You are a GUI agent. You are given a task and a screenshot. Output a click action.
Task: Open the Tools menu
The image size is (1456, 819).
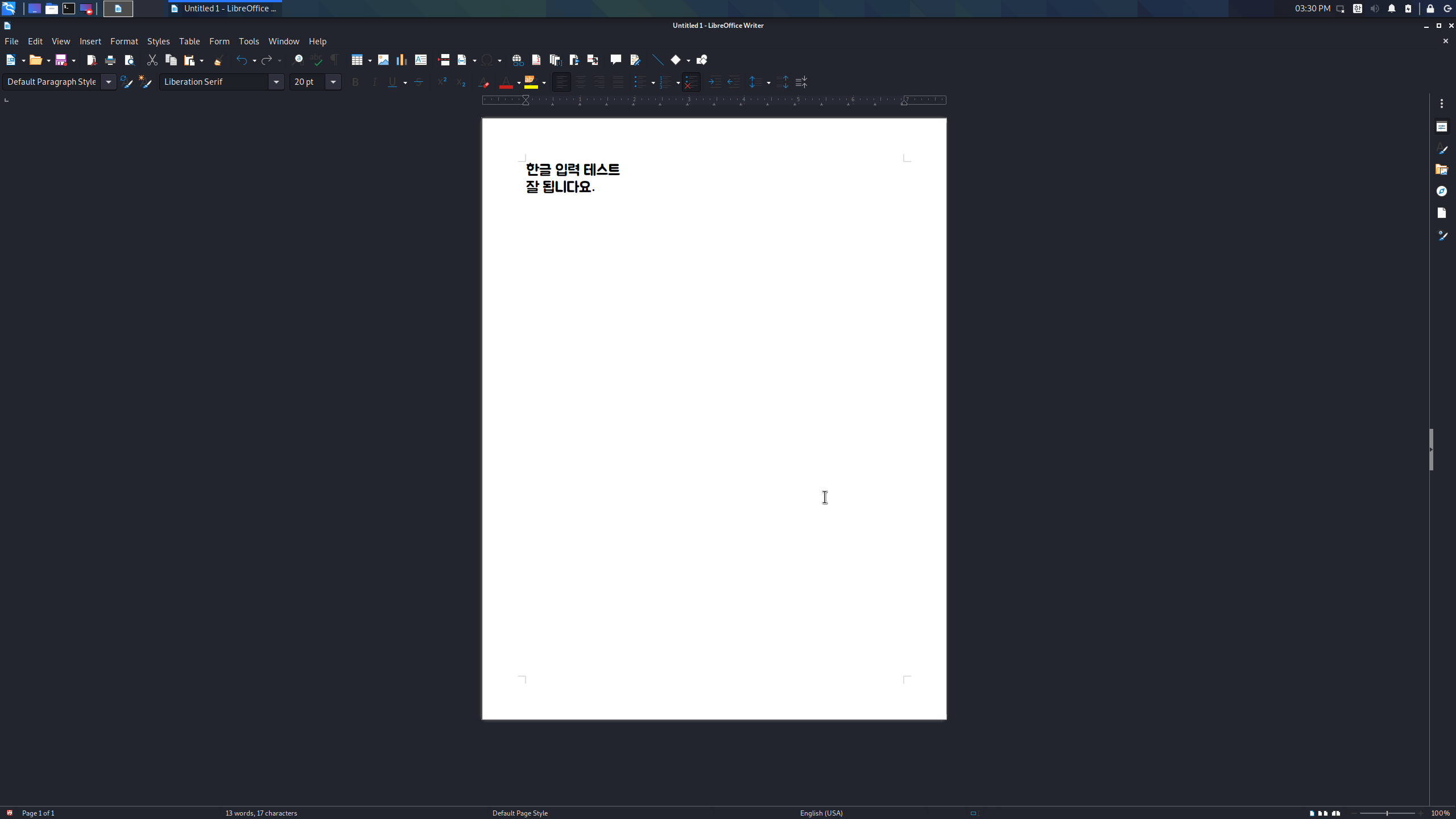click(249, 41)
